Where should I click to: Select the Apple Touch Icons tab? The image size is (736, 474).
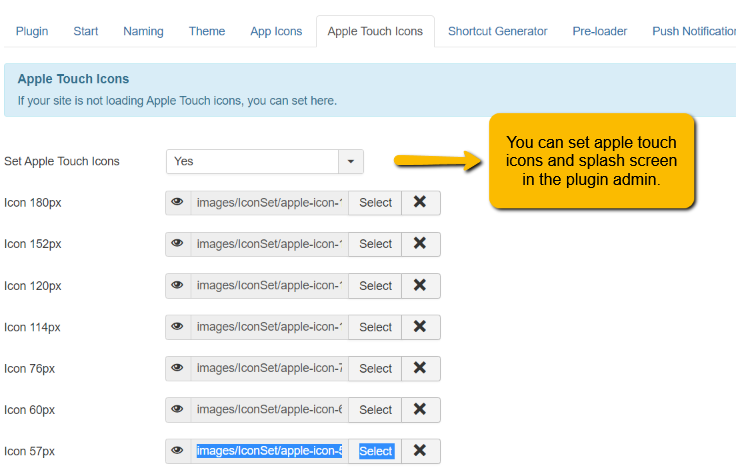[x=375, y=31]
